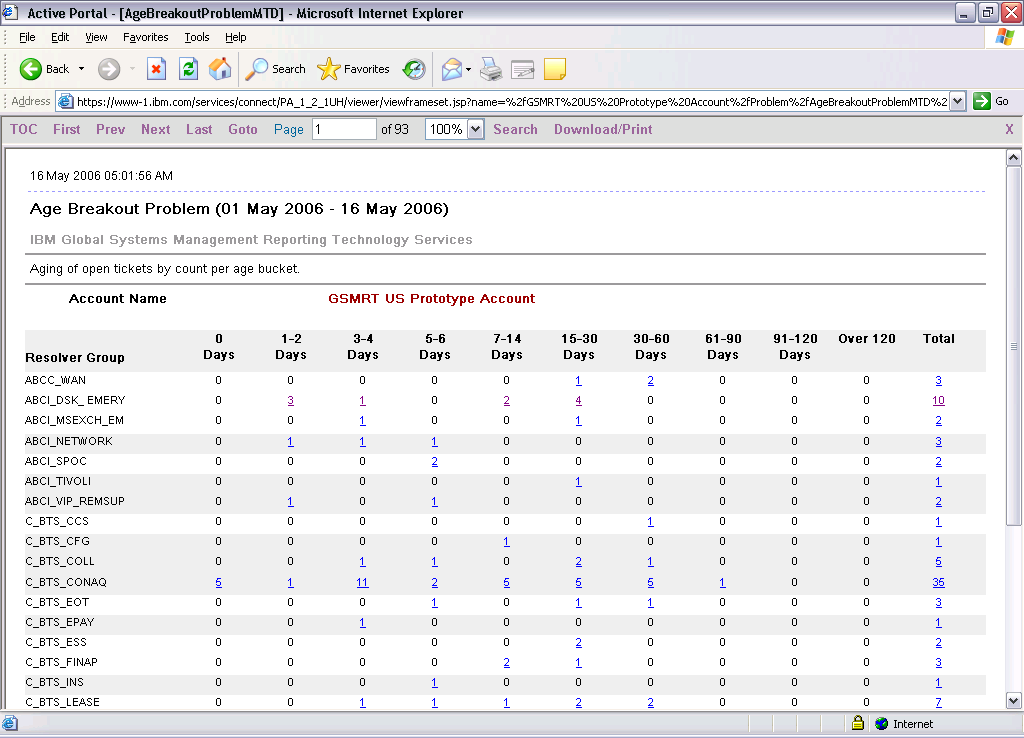Click the page number input field
The height and width of the screenshot is (738, 1024).
(344, 129)
